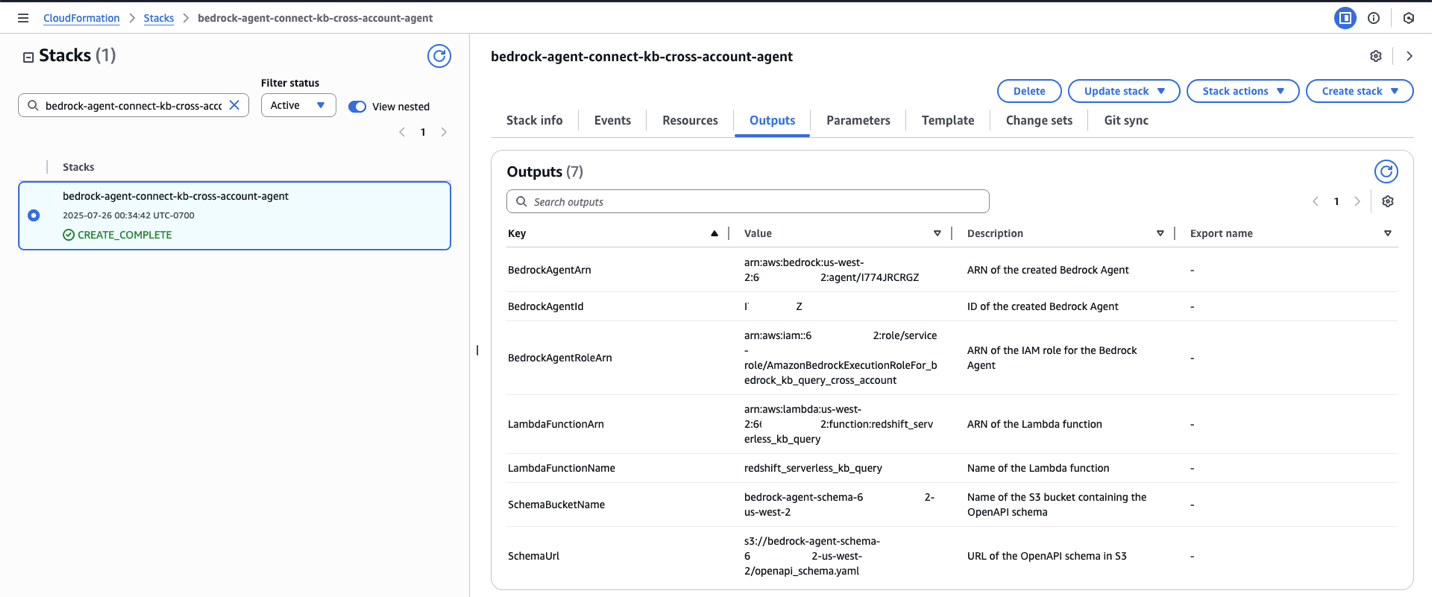Open stack detail settings gear
The image size is (1432, 597).
(x=1376, y=57)
